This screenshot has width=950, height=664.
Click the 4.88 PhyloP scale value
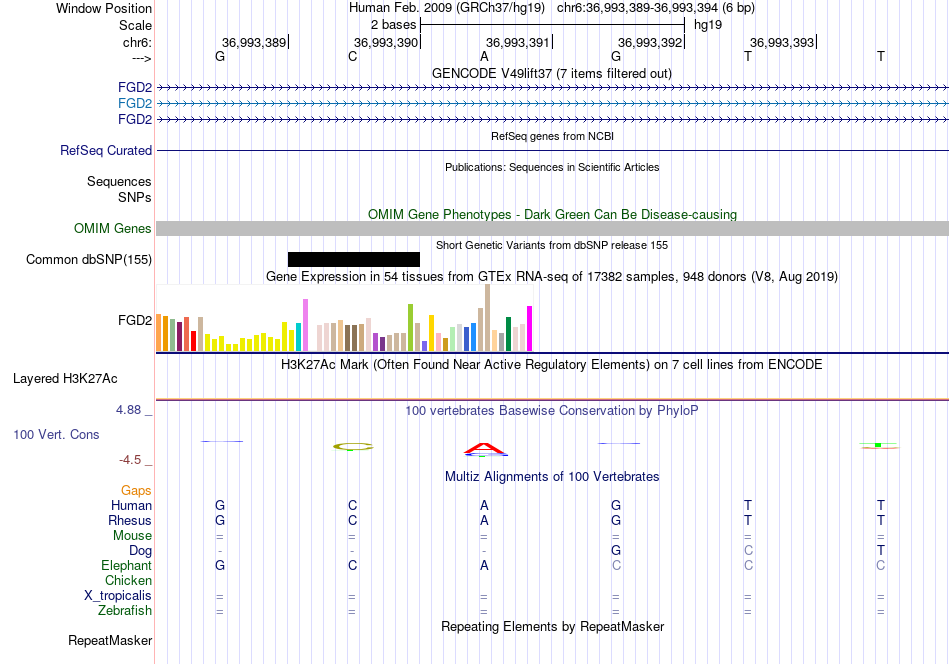128,410
